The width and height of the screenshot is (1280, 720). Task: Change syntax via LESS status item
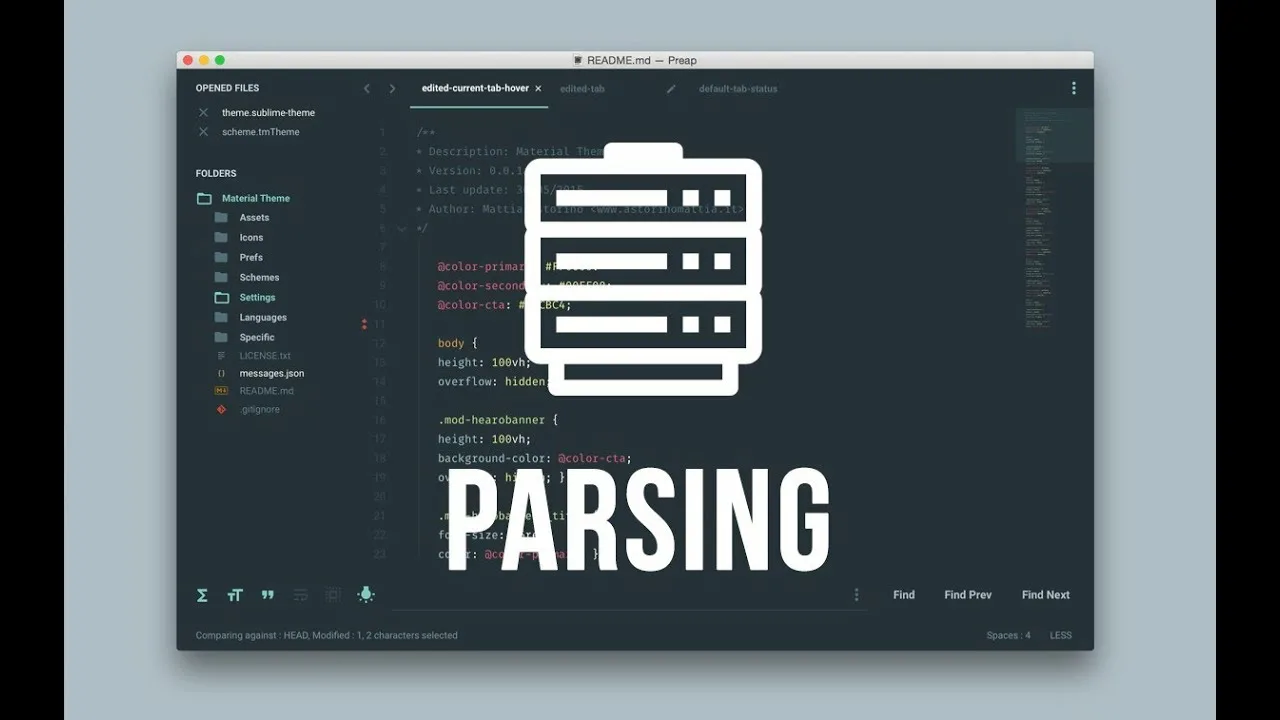click(x=1061, y=635)
